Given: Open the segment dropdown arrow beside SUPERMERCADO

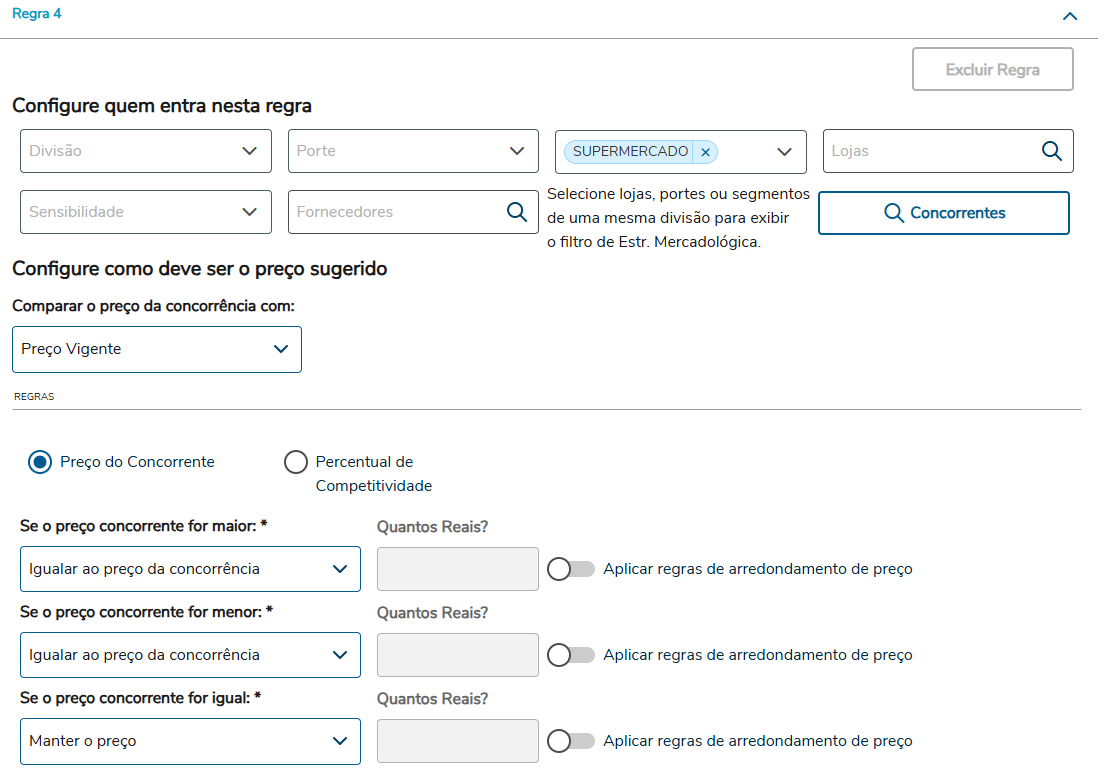Looking at the screenshot, I should (784, 152).
